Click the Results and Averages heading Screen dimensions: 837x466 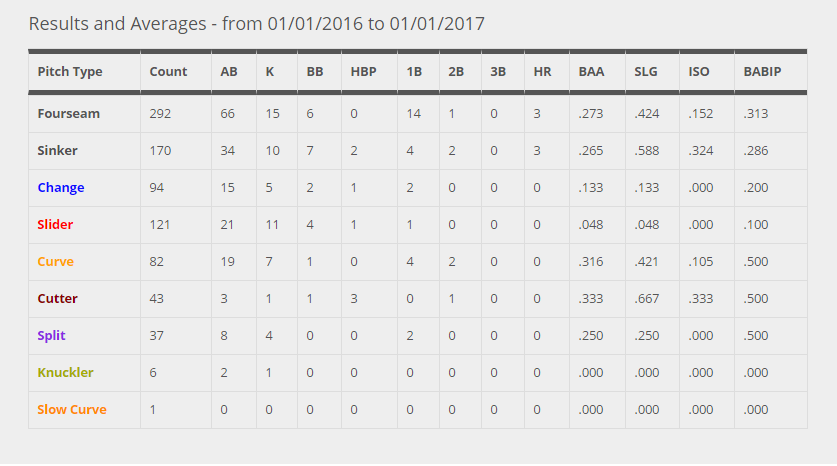click(x=256, y=23)
